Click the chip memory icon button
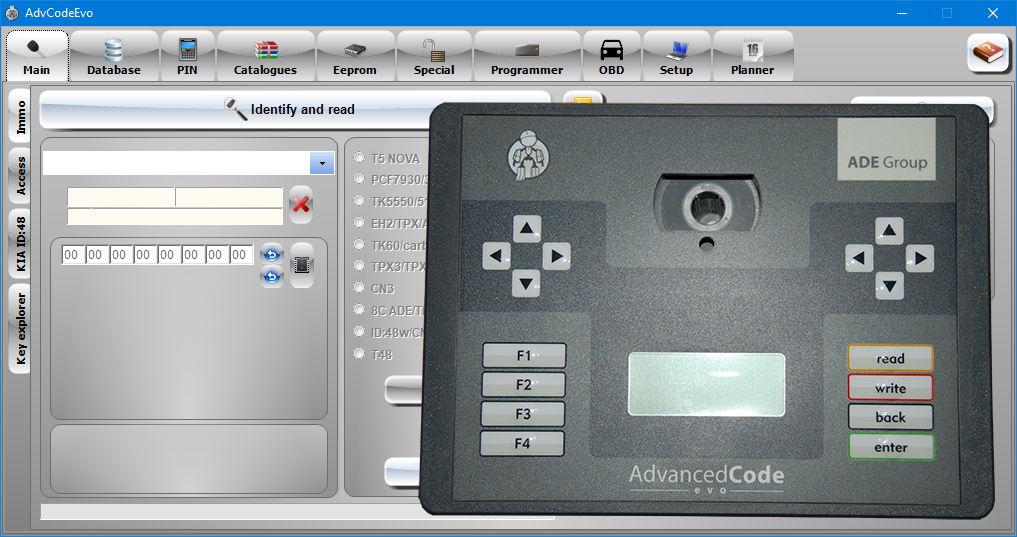Screen dimensions: 1017x537 pos(302,265)
